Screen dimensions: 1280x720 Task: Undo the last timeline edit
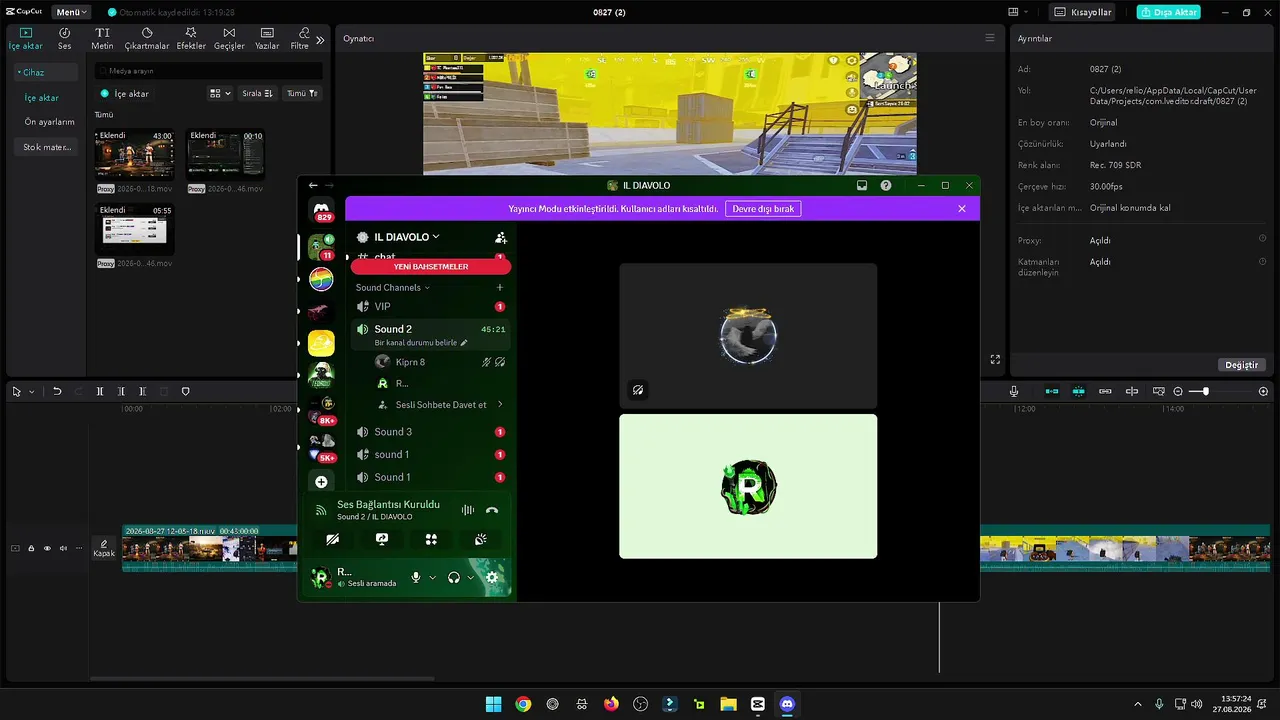tap(57, 391)
